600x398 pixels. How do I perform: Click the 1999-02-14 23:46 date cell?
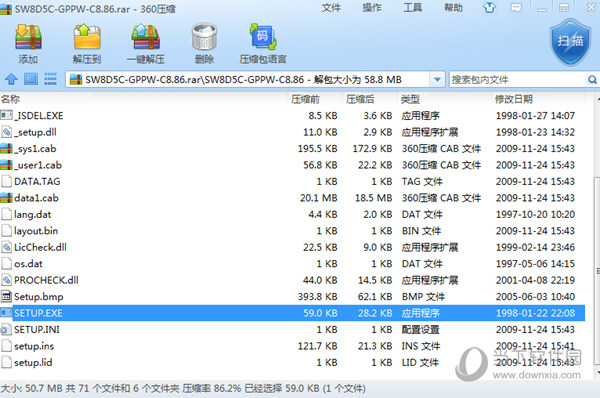(535, 247)
